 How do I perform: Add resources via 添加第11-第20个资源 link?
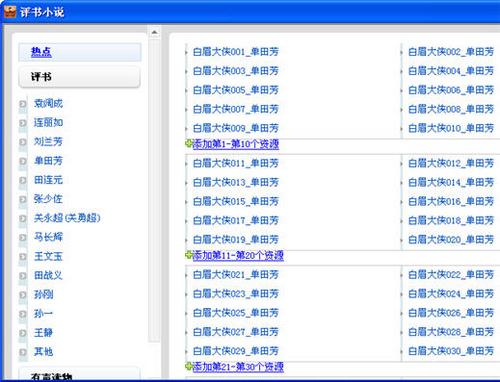click(x=238, y=256)
